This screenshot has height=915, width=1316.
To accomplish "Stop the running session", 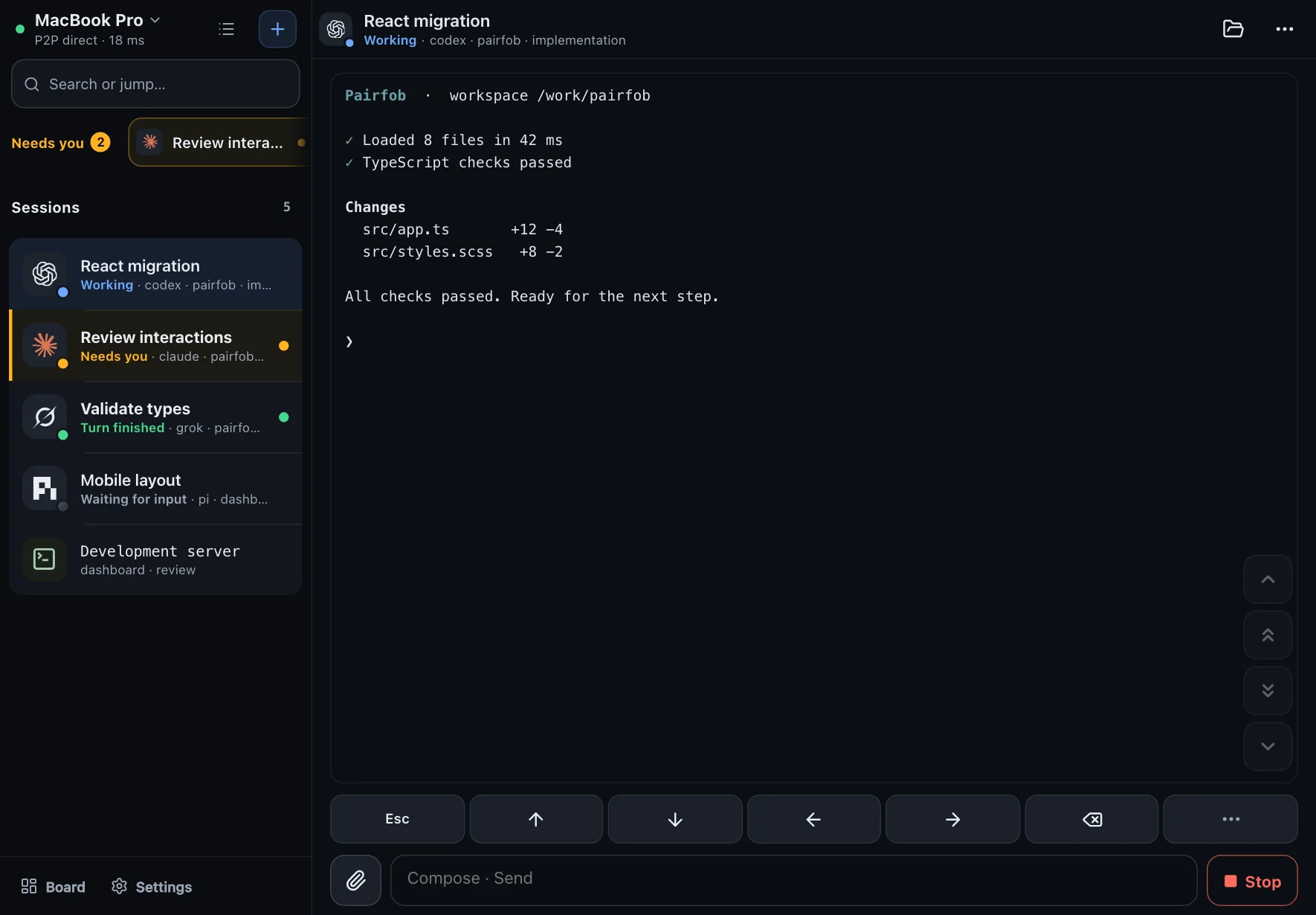I will click(x=1252, y=881).
